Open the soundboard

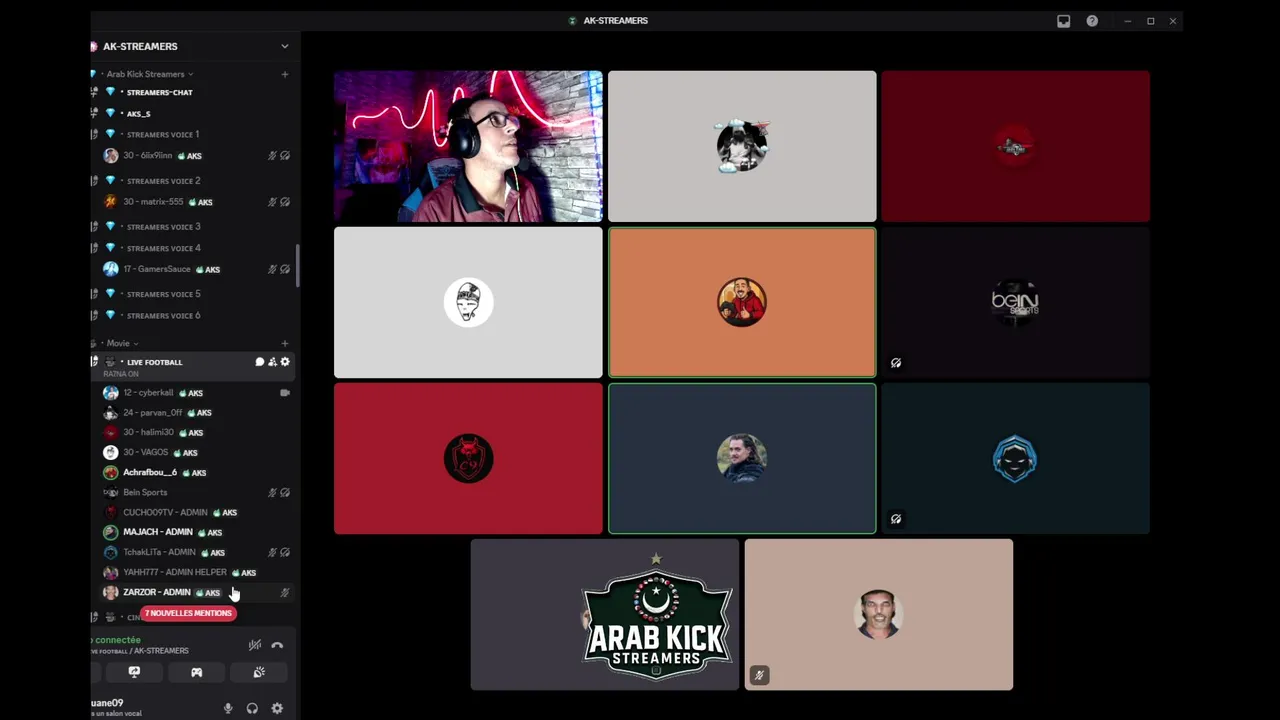tap(259, 673)
